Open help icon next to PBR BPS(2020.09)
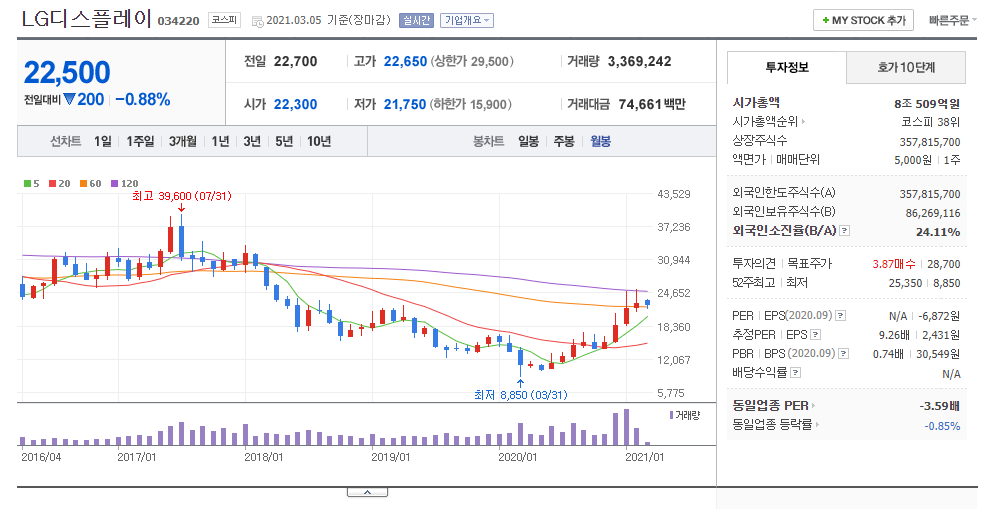This screenshot has width=993, height=509. [844, 353]
